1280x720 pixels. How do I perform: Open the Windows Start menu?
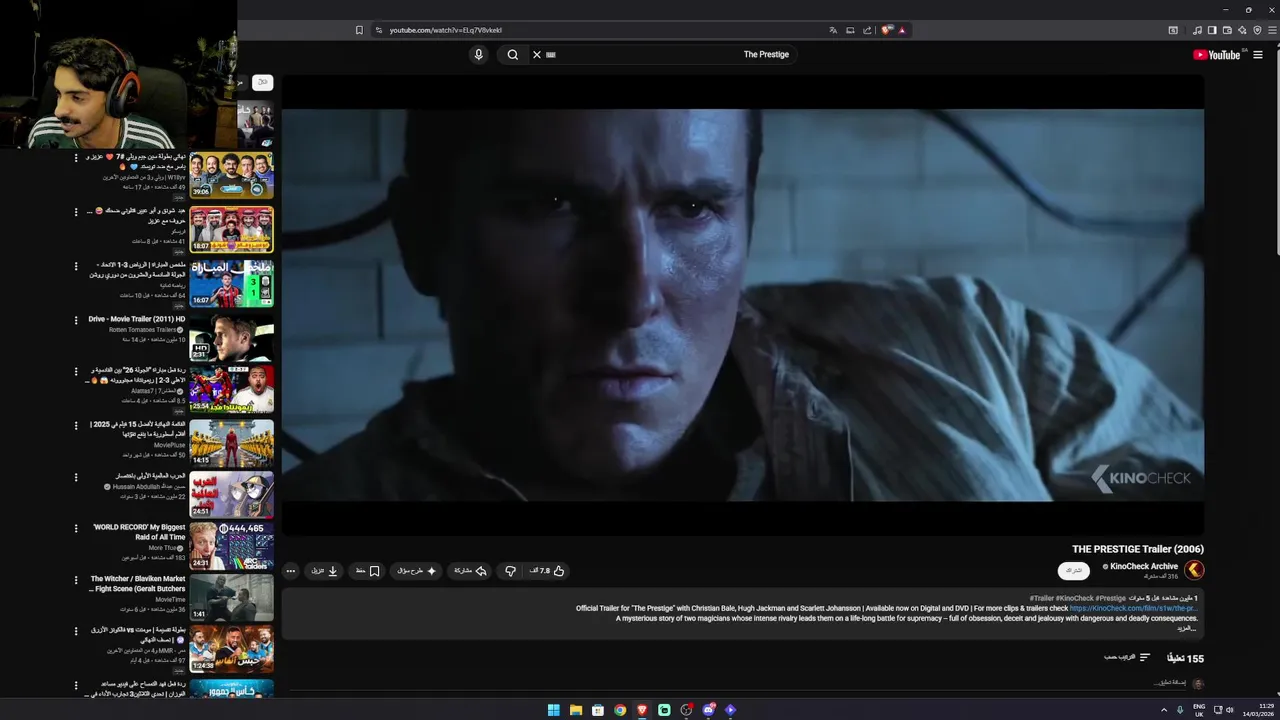553,710
